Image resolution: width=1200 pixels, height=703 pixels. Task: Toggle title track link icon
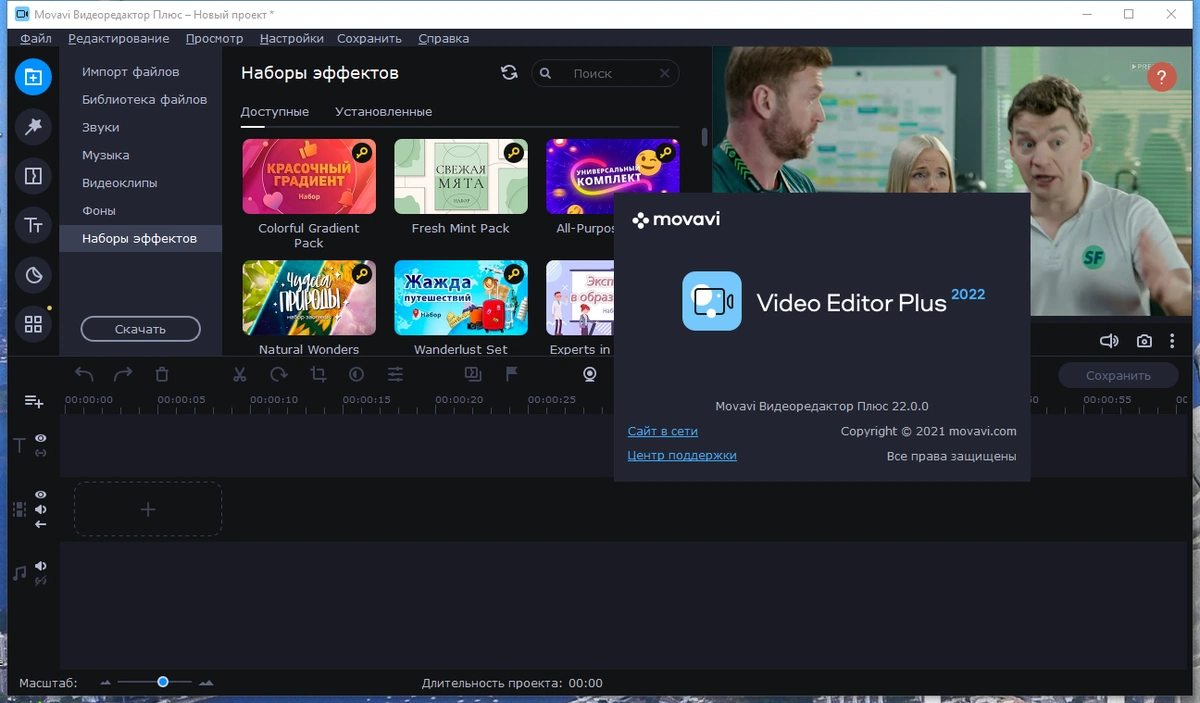point(41,453)
